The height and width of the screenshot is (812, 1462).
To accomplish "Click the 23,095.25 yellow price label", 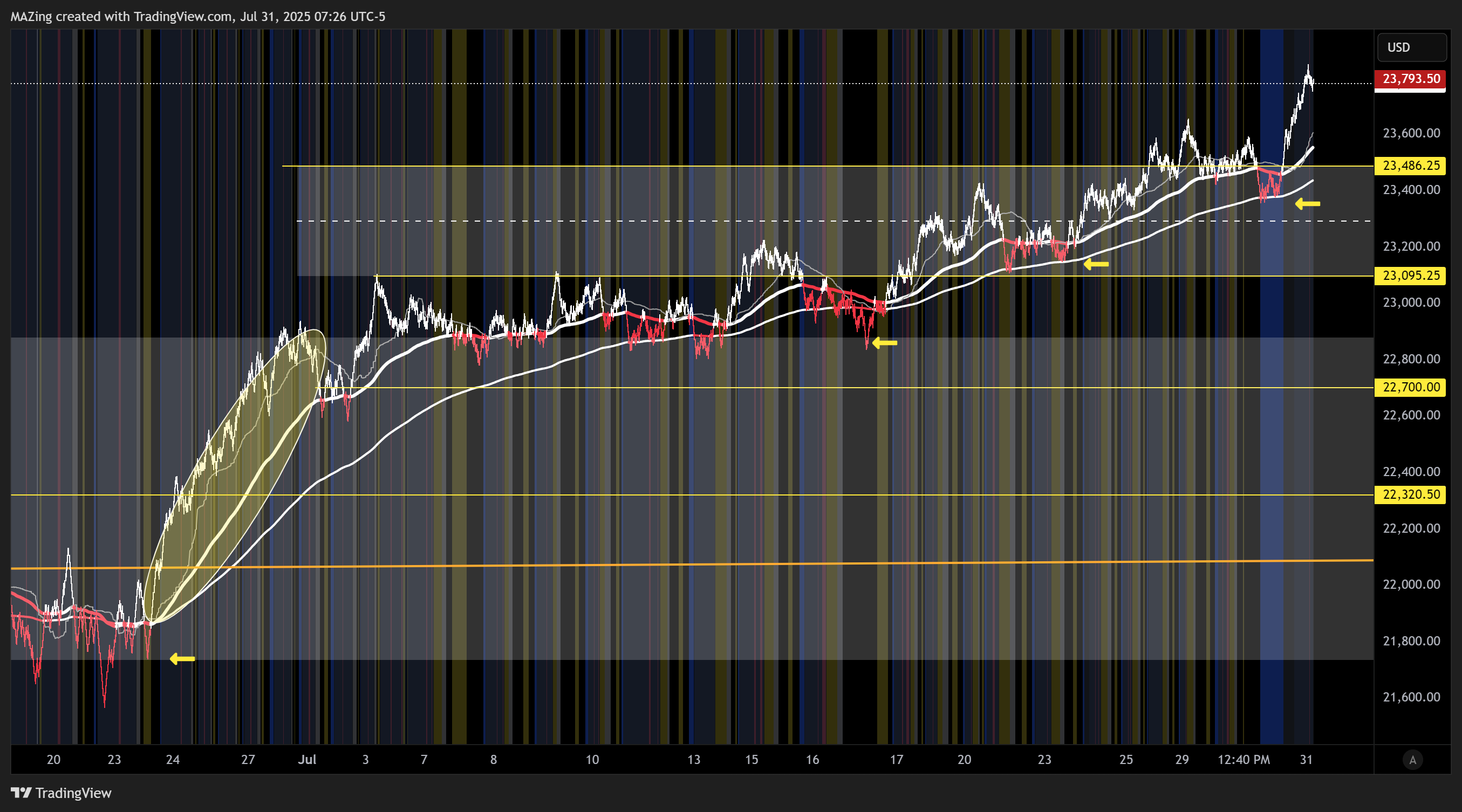I will tap(1410, 276).
